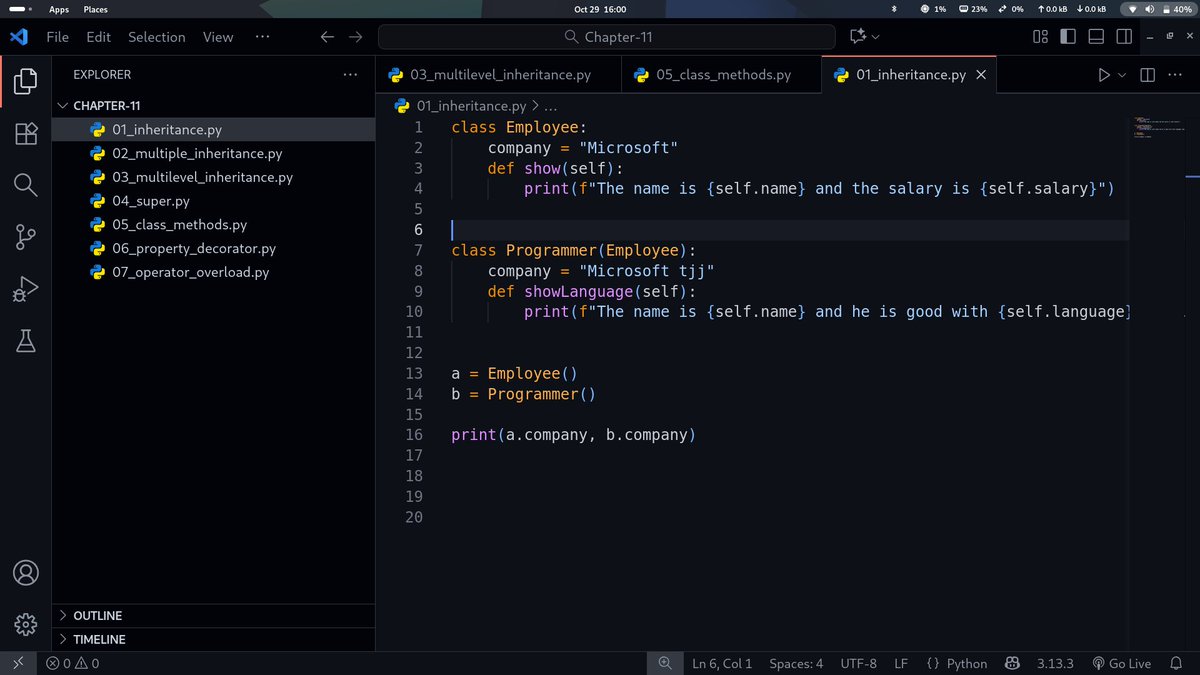This screenshot has height=675, width=1200.
Task: Open the Source Control view
Action: point(26,237)
